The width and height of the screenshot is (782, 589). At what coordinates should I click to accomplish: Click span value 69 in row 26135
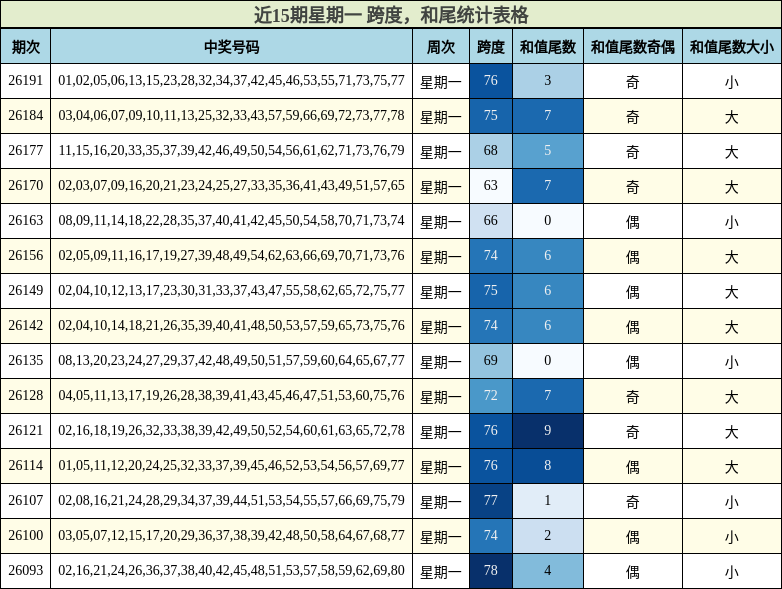[x=491, y=361]
